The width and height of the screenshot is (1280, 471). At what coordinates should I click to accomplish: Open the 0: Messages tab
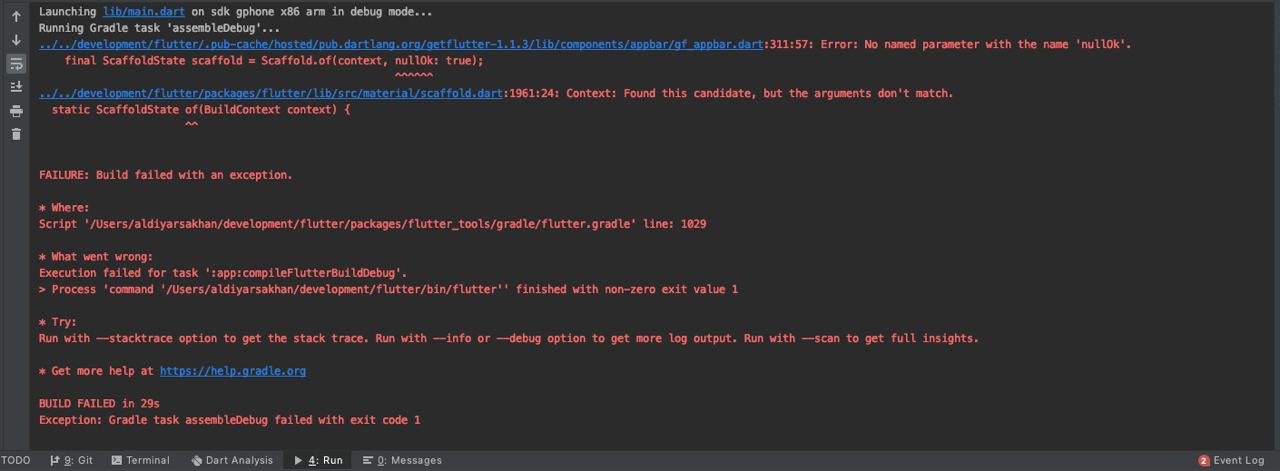tap(402, 460)
